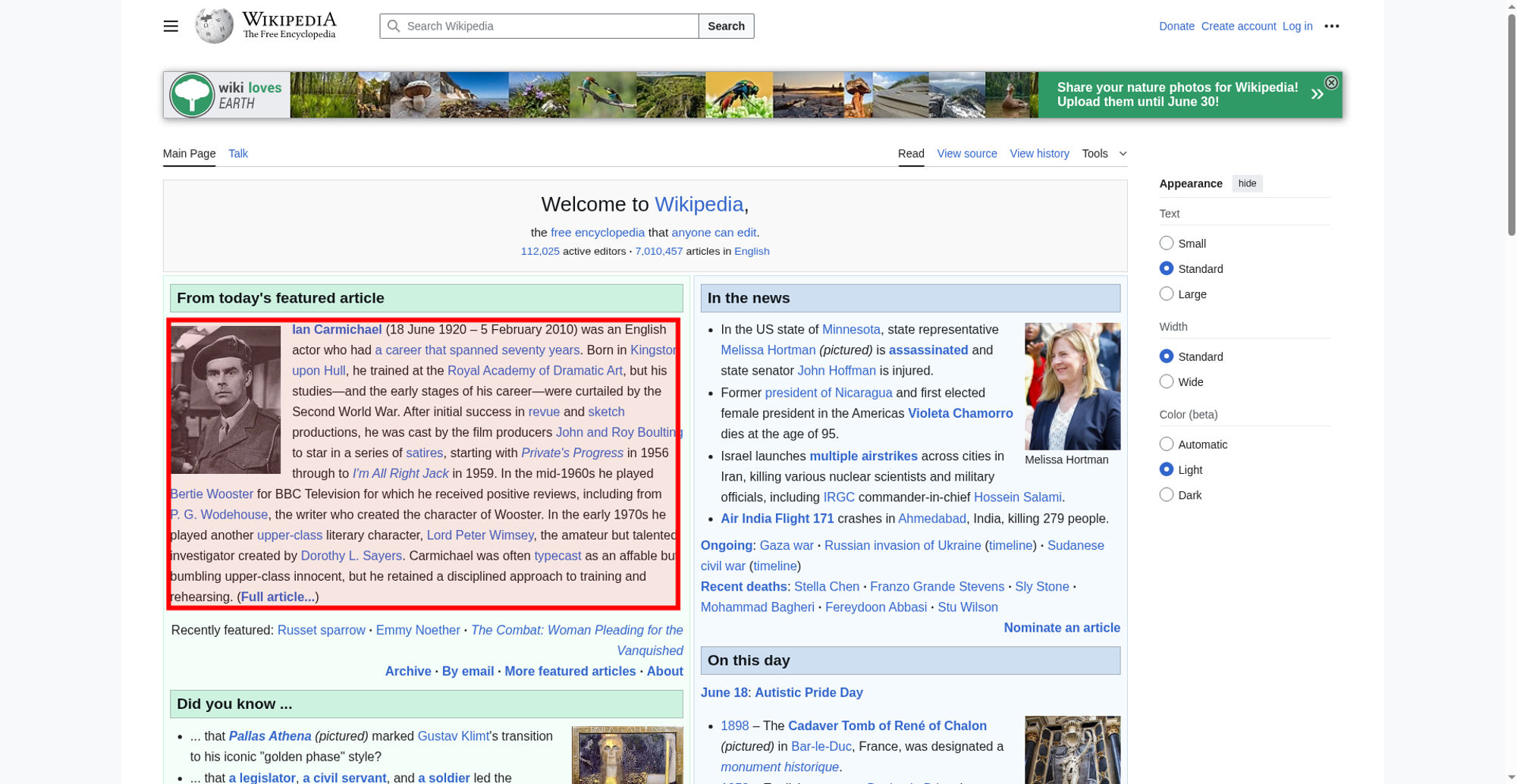Click the By email link
The image size is (1517, 784).
pyautogui.click(x=468, y=671)
